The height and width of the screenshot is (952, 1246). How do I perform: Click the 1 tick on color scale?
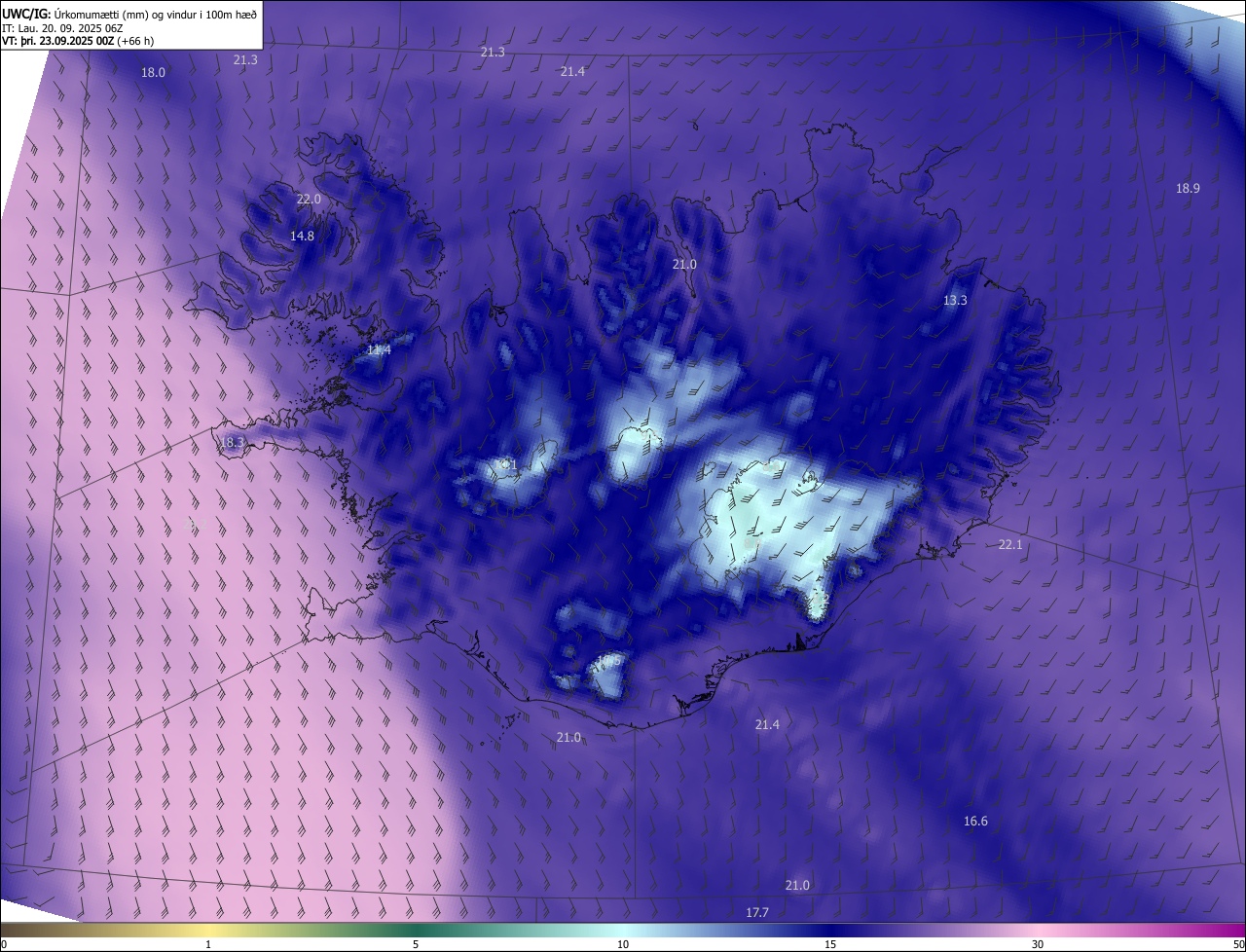pyautogui.click(x=208, y=944)
